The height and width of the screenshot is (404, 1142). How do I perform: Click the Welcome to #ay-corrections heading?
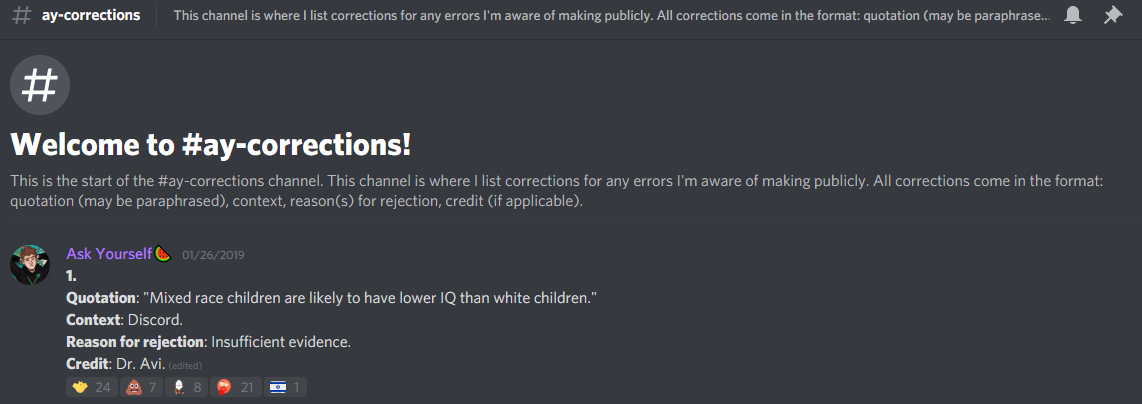pyautogui.click(x=211, y=144)
